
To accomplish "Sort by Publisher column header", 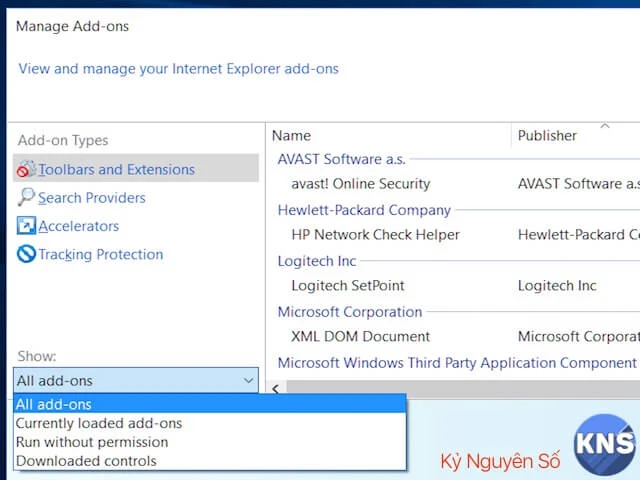I will pyautogui.click(x=547, y=135).
